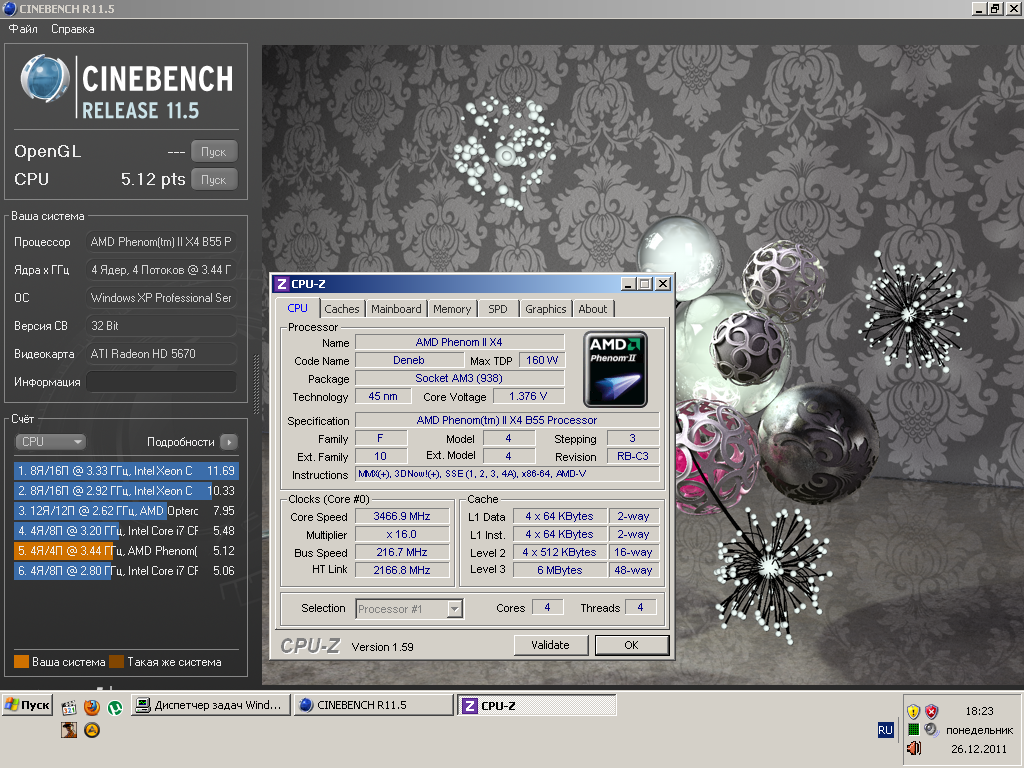Select ranking row 6 Intel Core i7 5.06
1024x768 pixels.
126,571
